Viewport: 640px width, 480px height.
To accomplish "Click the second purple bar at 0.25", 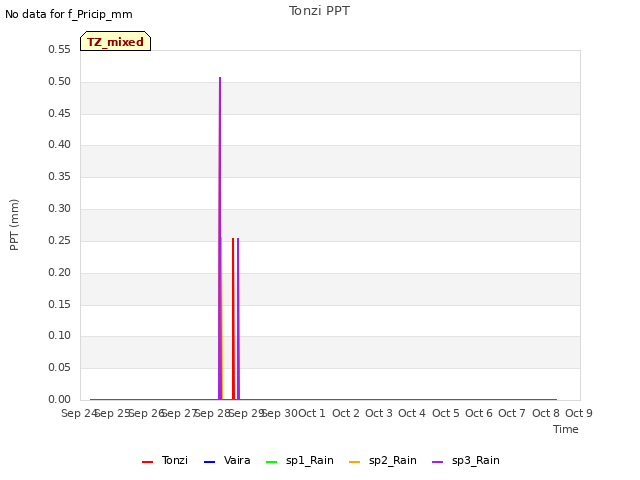I will tap(238, 319).
